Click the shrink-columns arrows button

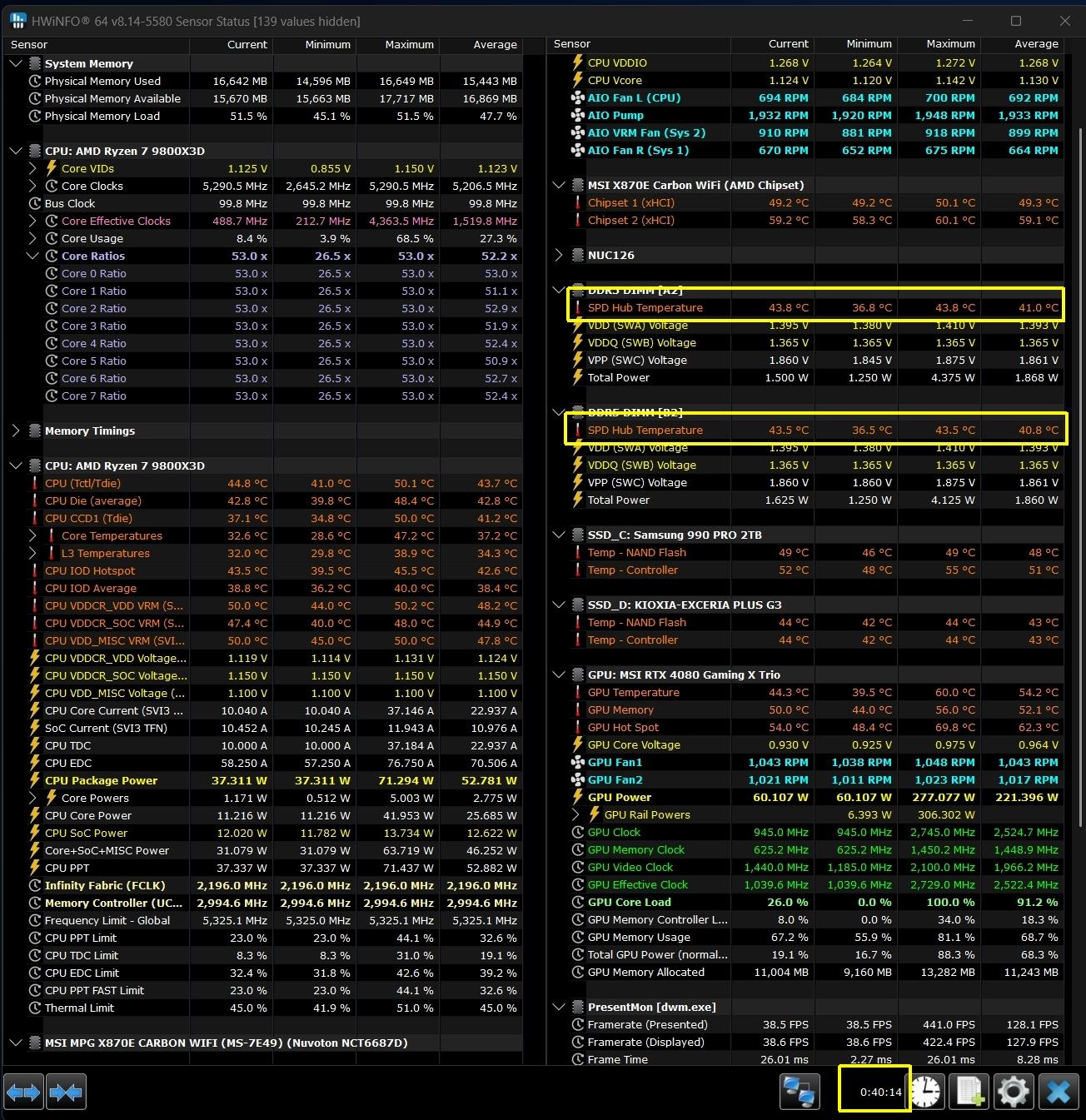click(x=66, y=1092)
